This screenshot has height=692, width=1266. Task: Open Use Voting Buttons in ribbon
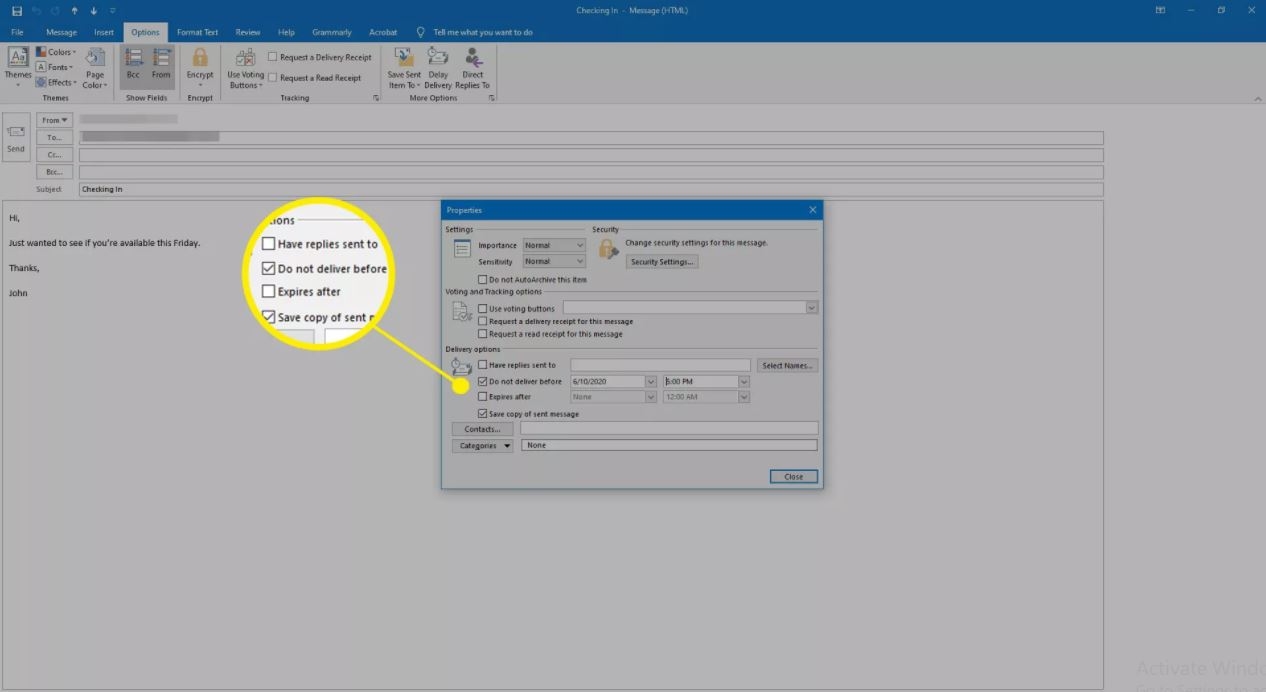(x=245, y=68)
